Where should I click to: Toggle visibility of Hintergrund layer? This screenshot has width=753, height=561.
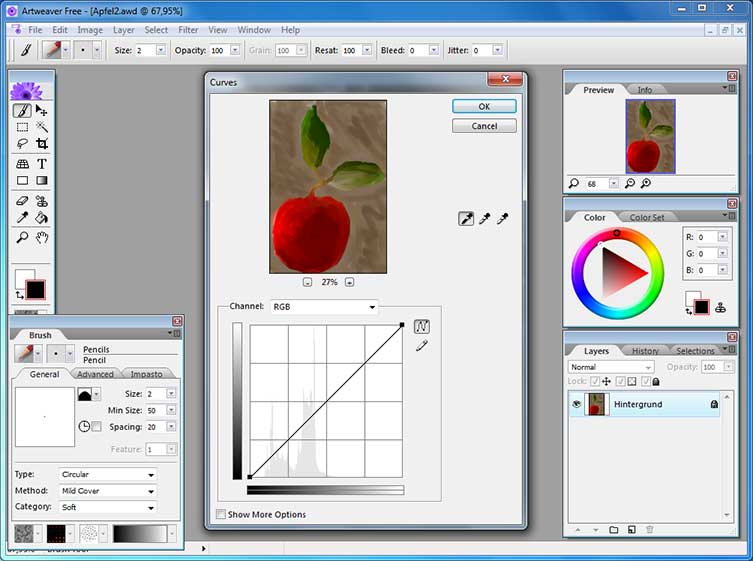576,404
